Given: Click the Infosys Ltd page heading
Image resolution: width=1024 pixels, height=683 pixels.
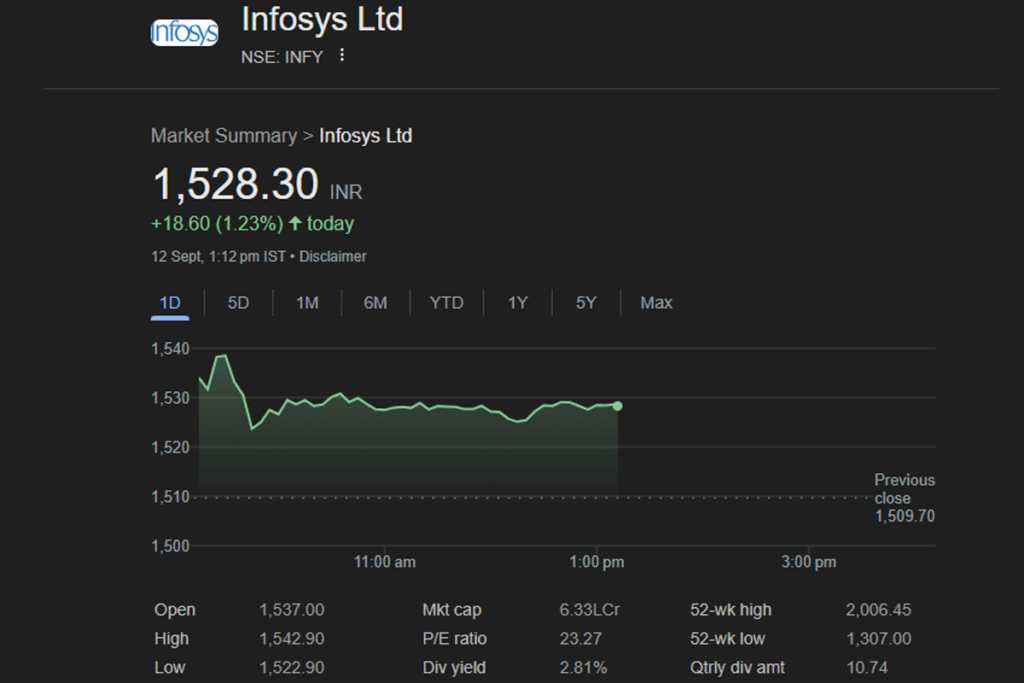Looking at the screenshot, I should click(322, 20).
